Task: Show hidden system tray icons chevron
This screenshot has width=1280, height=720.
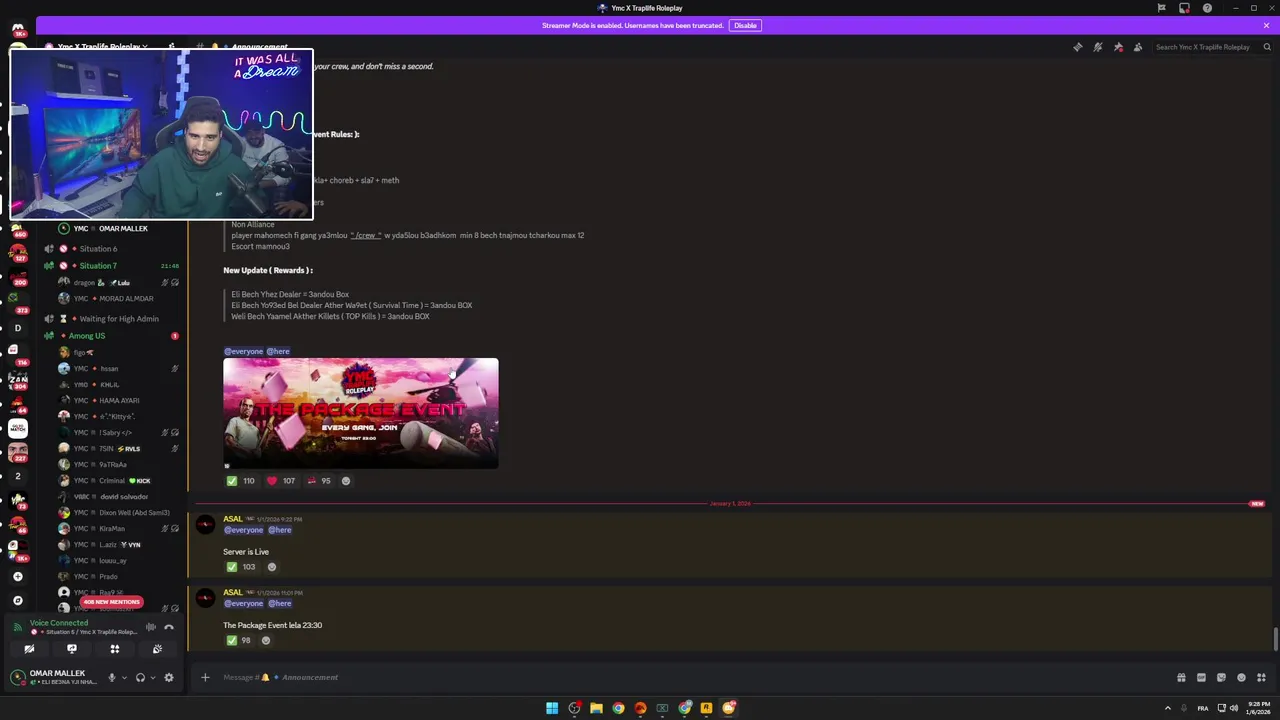Action: (x=1167, y=708)
